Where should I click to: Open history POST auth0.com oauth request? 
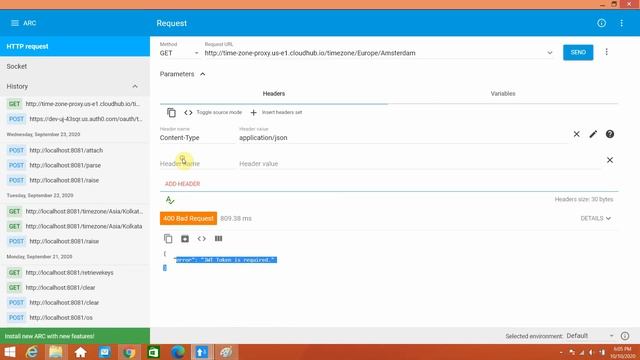coord(75,119)
